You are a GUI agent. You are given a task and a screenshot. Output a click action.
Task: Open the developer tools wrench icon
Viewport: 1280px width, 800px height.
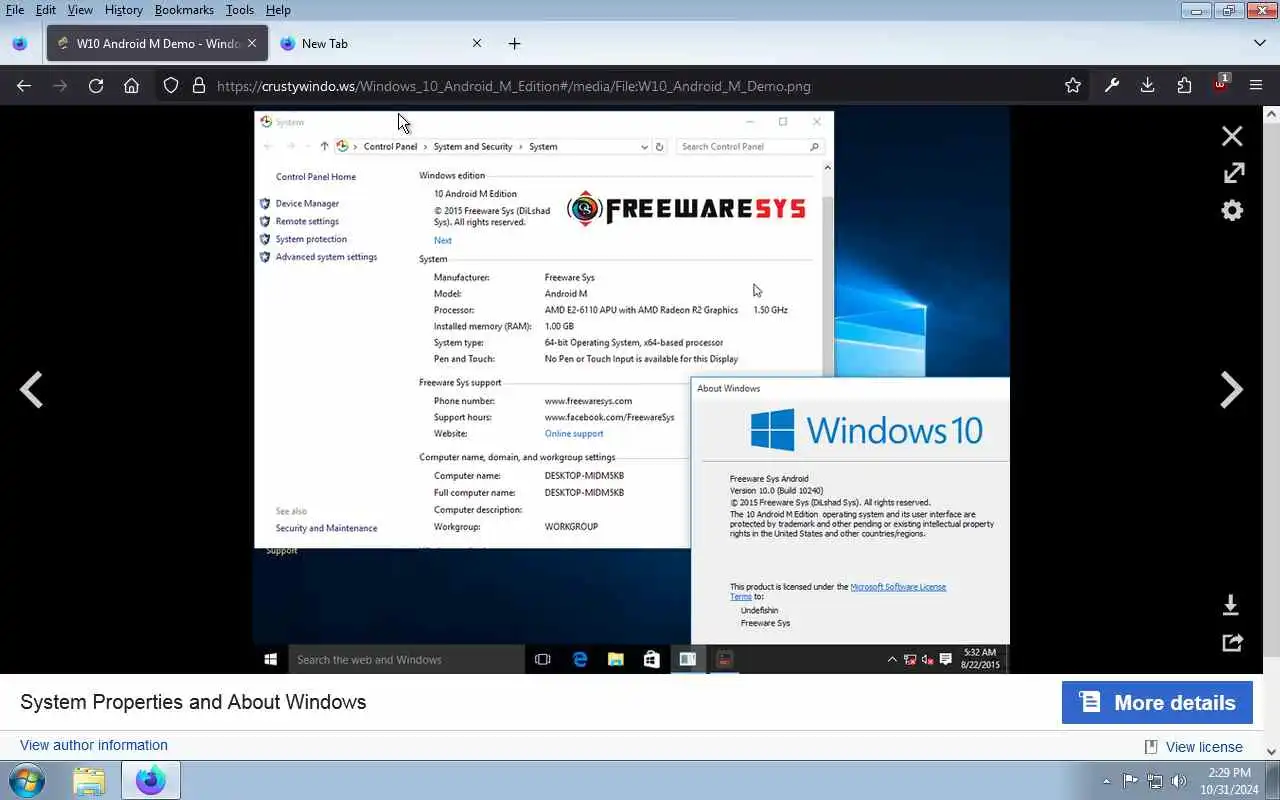(1112, 86)
